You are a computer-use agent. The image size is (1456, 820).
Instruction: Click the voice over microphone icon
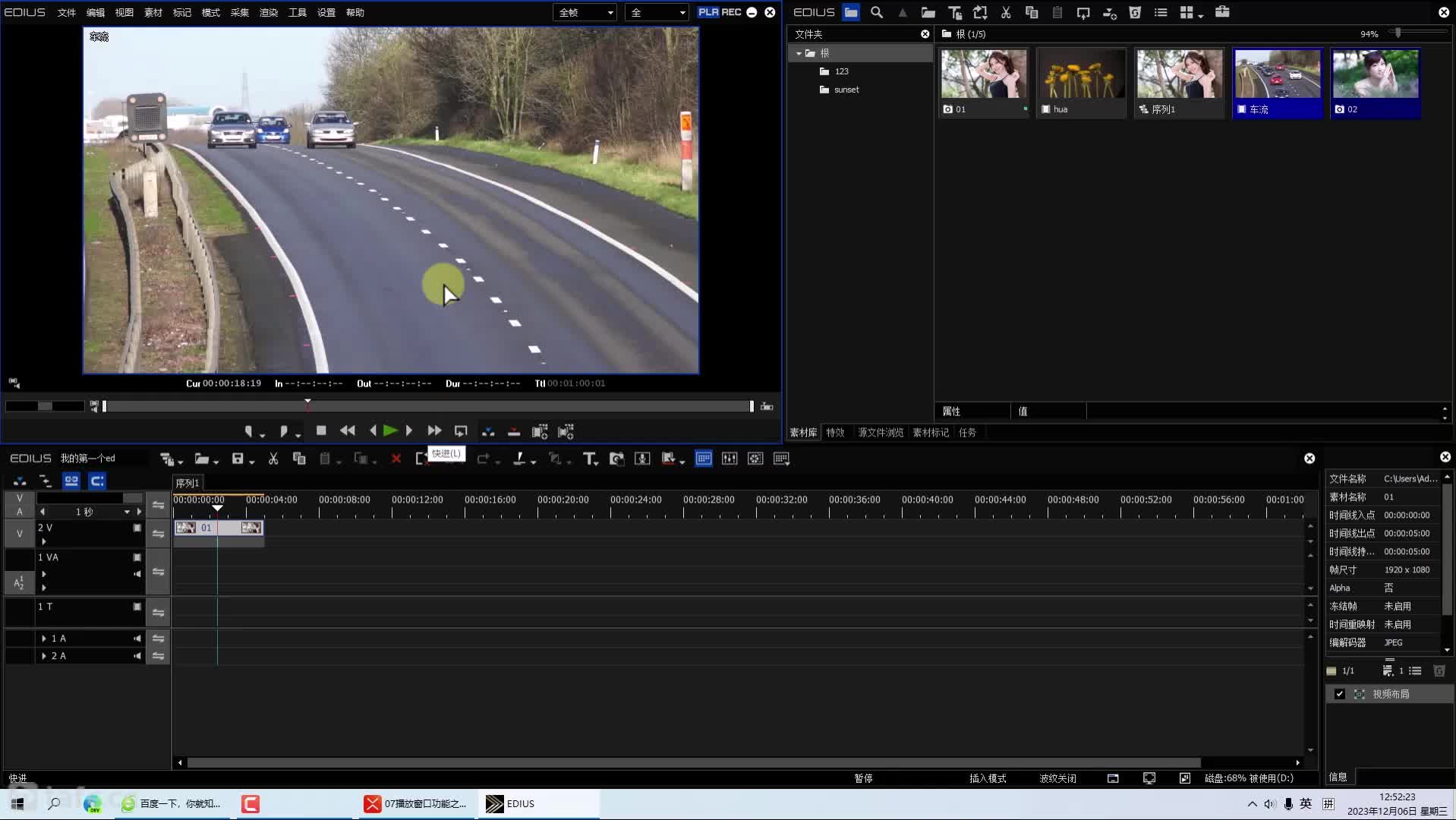642,459
